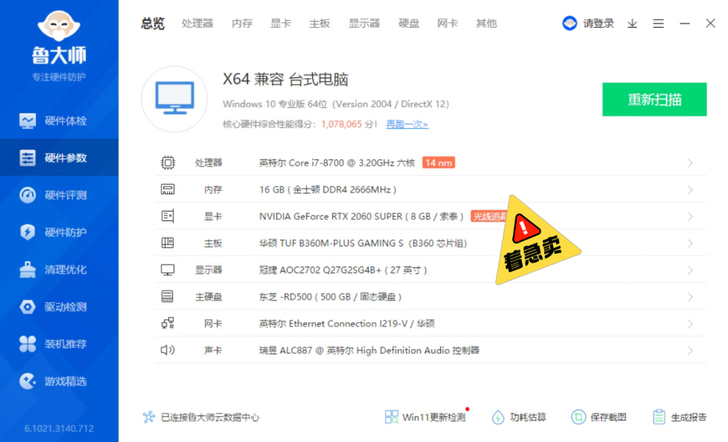
Task: Click the graphics card icon
Action: [x=168, y=216]
